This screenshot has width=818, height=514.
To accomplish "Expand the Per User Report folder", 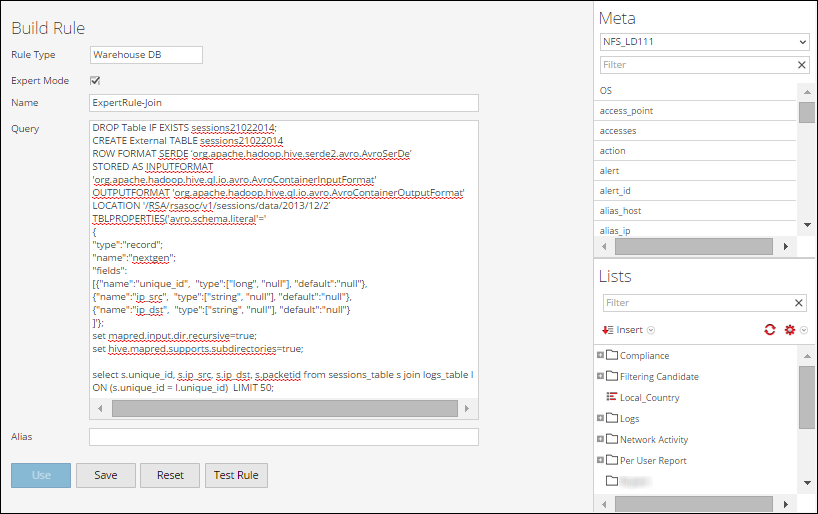I will 600,460.
